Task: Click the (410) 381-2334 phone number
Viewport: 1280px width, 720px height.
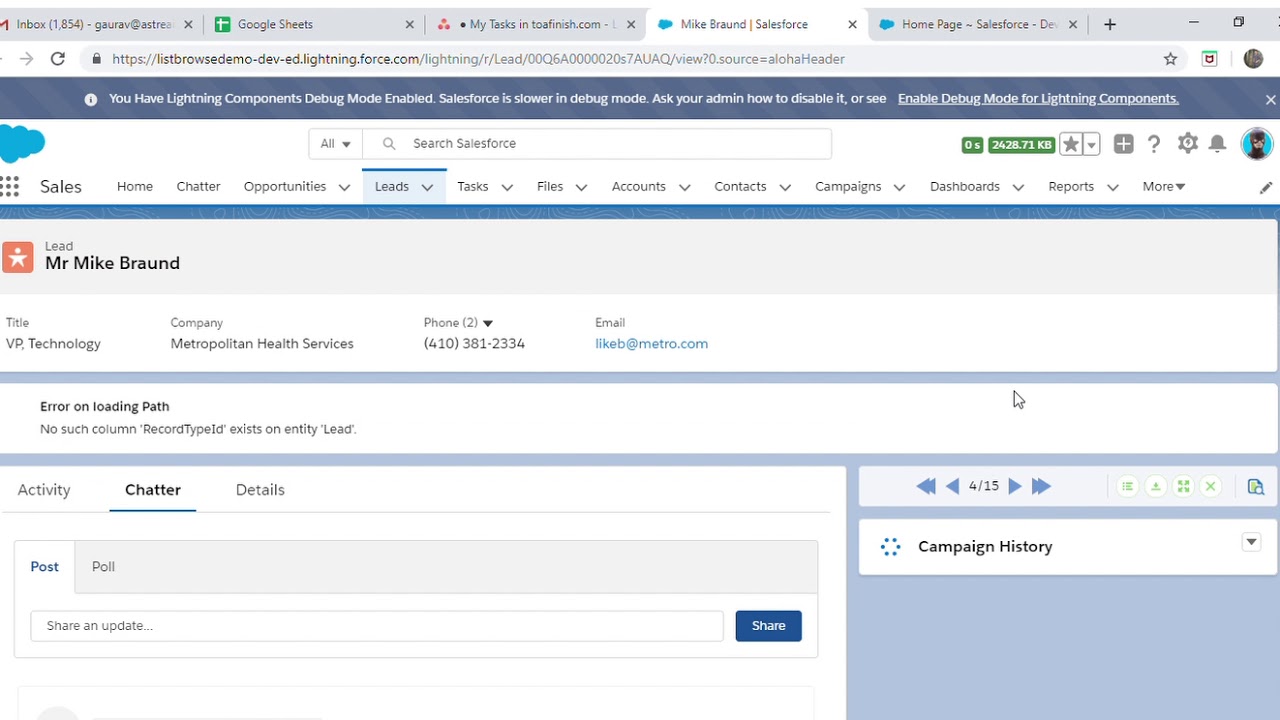Action: (x=474, y=343)
